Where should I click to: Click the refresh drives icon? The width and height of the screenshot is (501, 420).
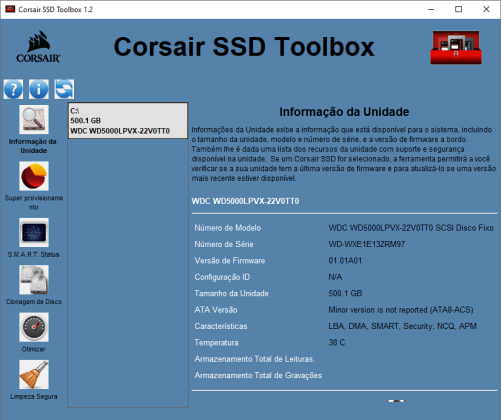point(64,89)
